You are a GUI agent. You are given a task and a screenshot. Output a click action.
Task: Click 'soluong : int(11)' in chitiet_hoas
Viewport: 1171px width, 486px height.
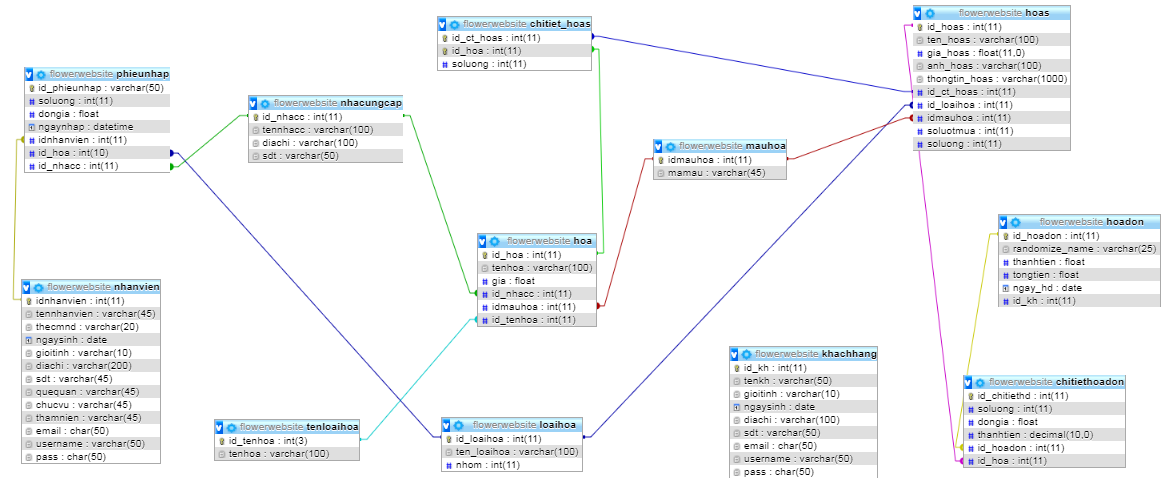click(x=515, y=64)
